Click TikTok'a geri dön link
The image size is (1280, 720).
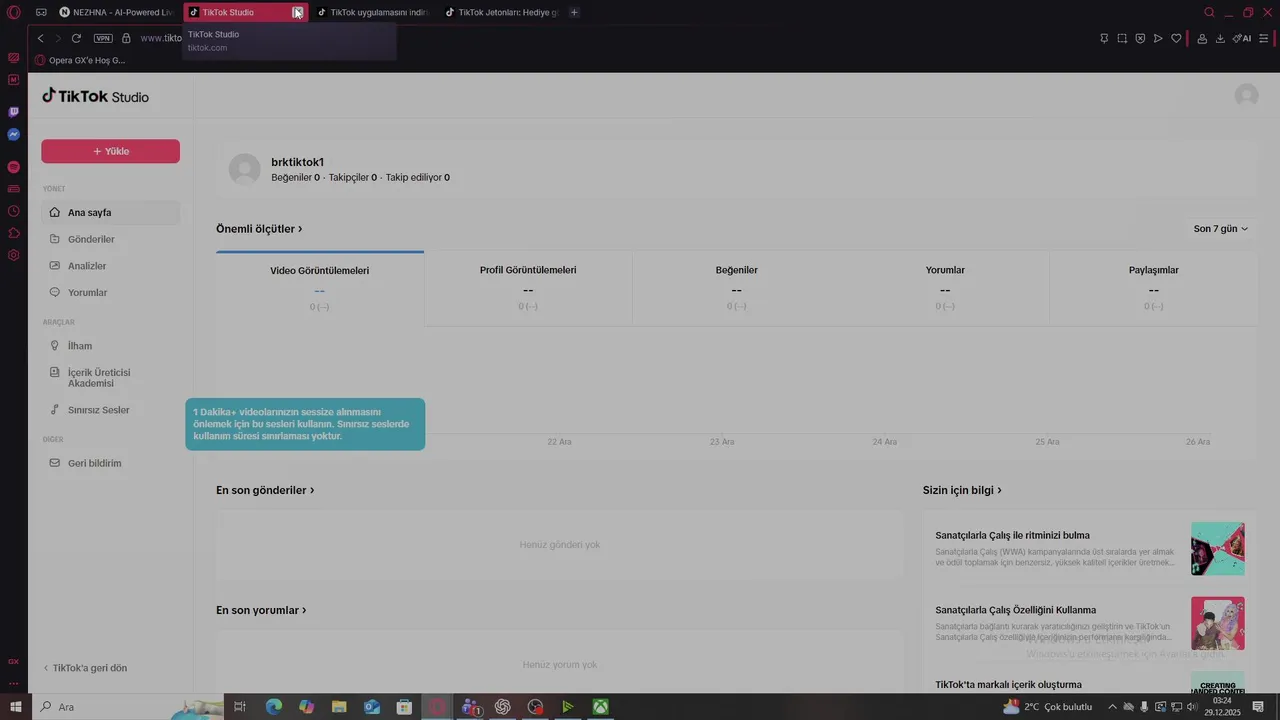coord(85,668)
